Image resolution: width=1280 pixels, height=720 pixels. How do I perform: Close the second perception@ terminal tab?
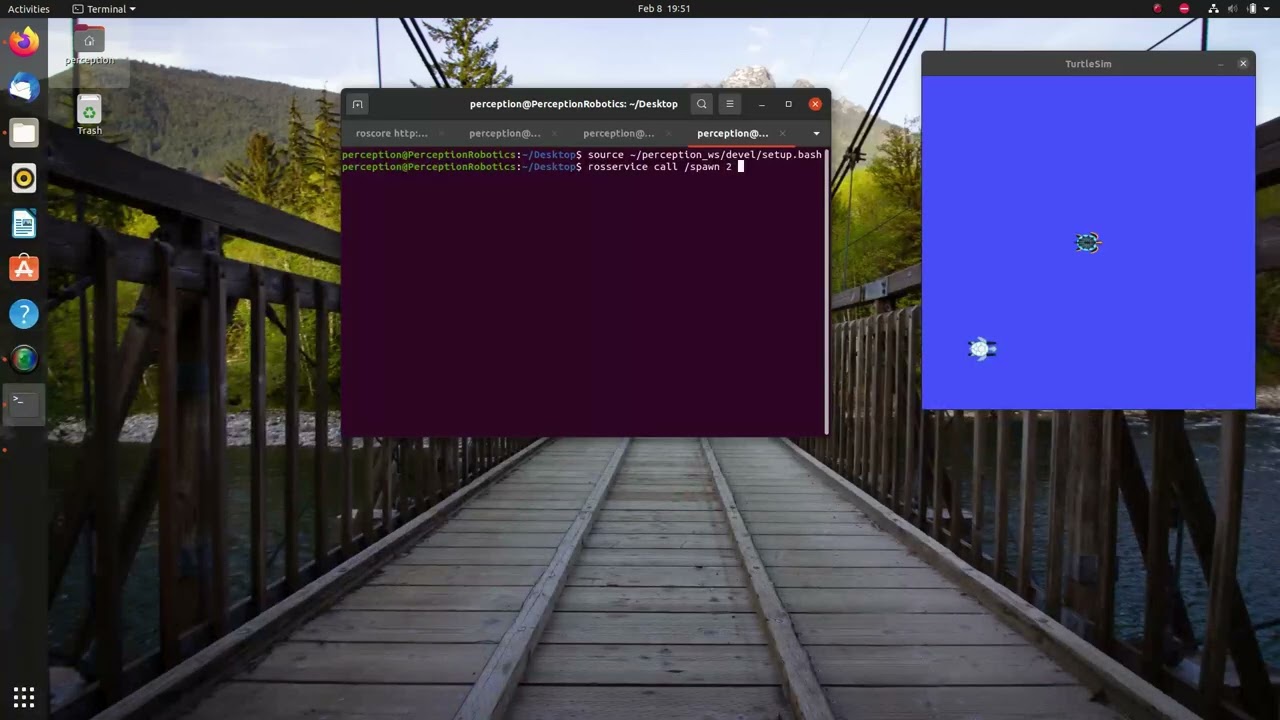[x=555, y=133]
